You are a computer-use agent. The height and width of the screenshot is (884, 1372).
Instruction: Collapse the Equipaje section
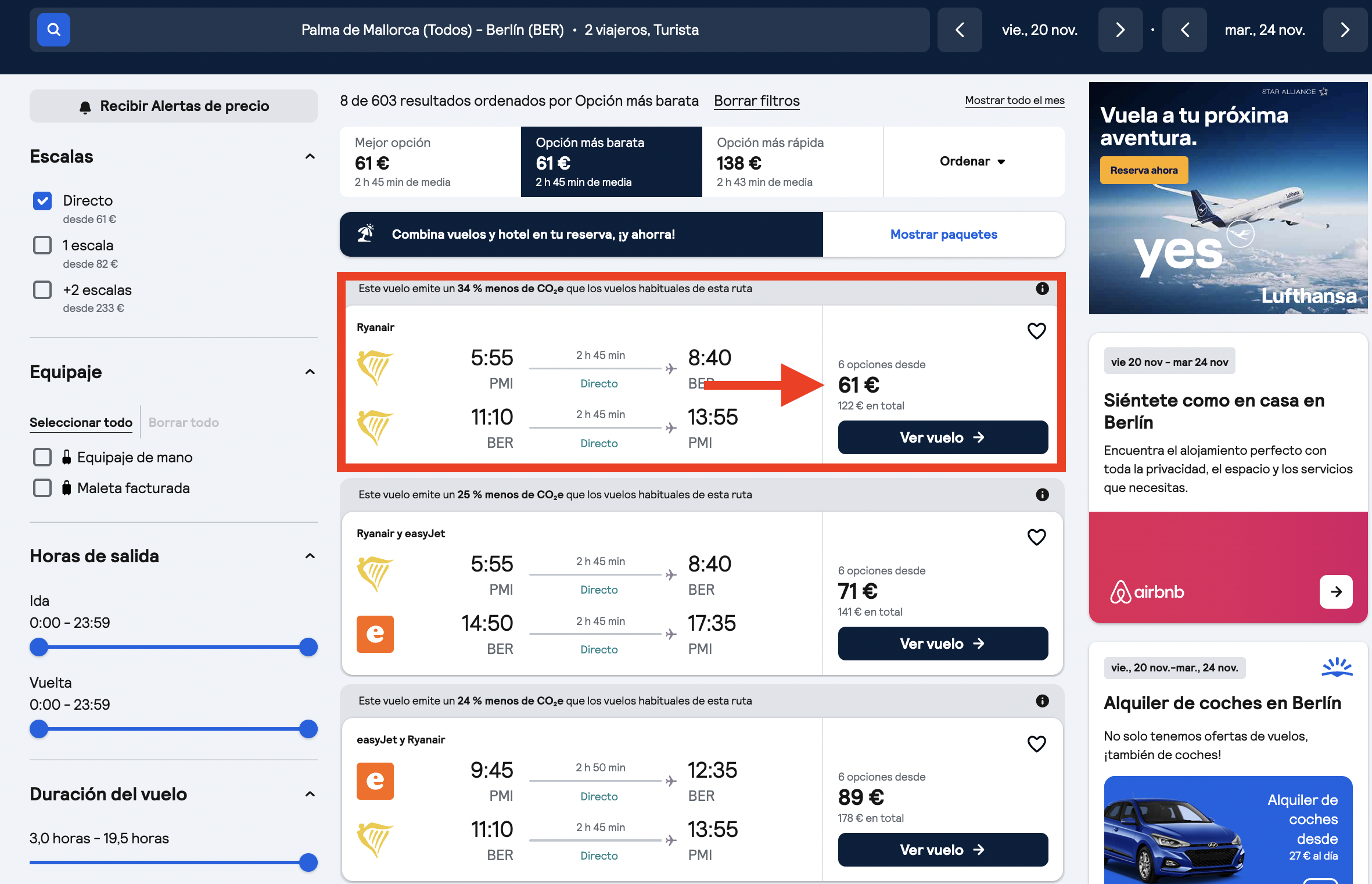[x=310, y=372]
